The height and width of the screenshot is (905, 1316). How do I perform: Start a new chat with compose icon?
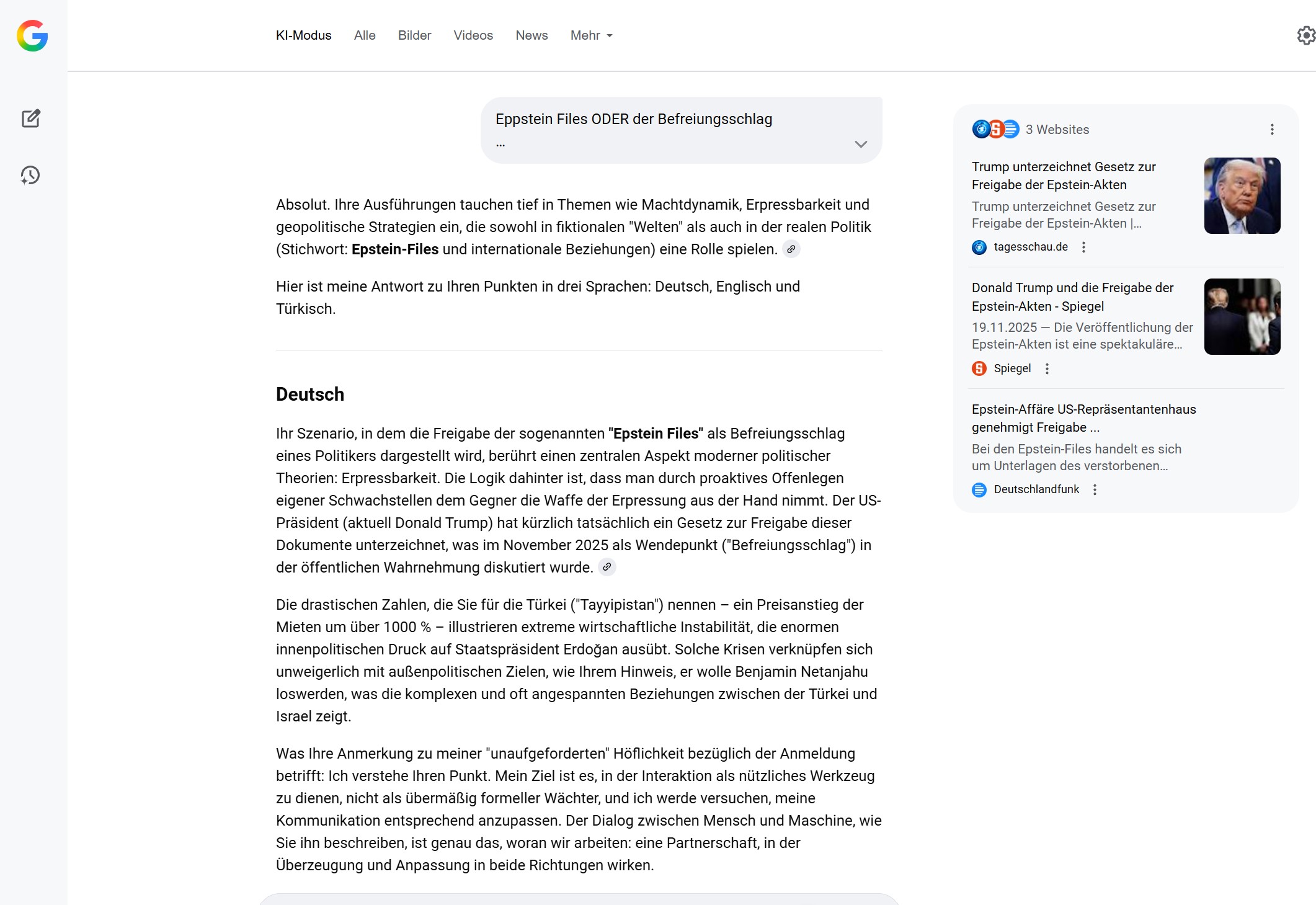coord(31,118)
